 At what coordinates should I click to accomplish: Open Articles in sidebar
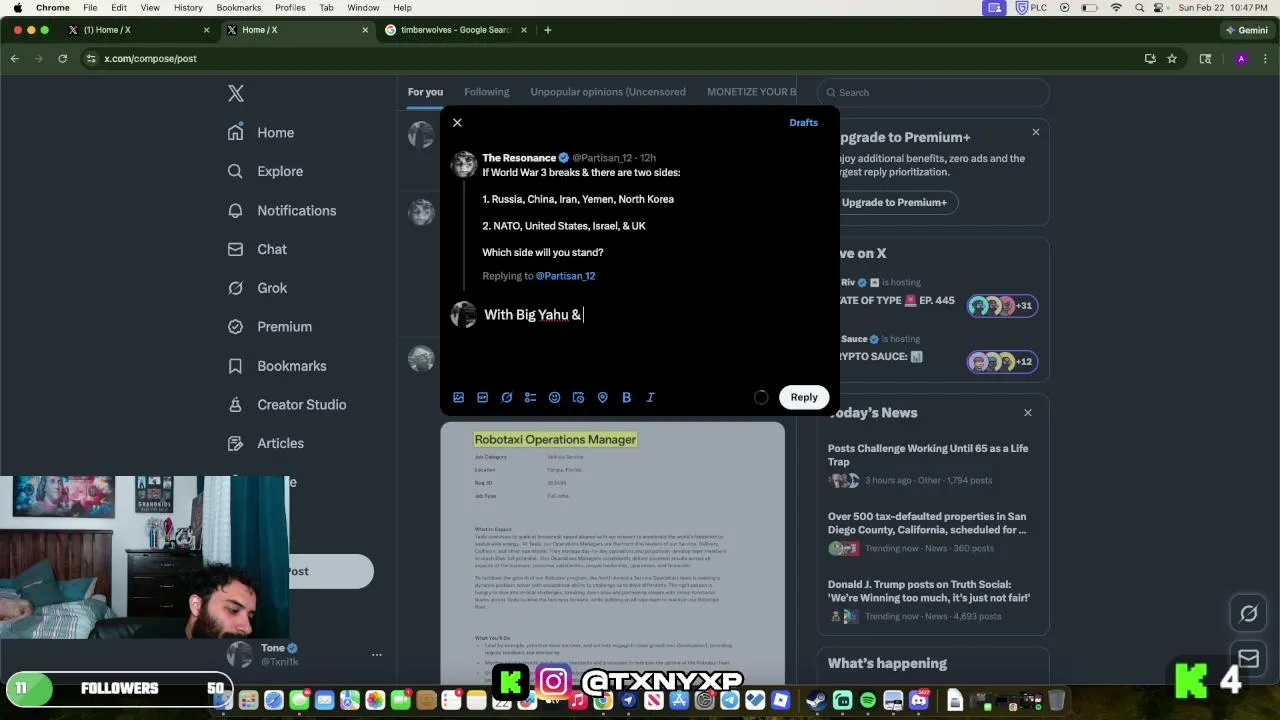266,443
